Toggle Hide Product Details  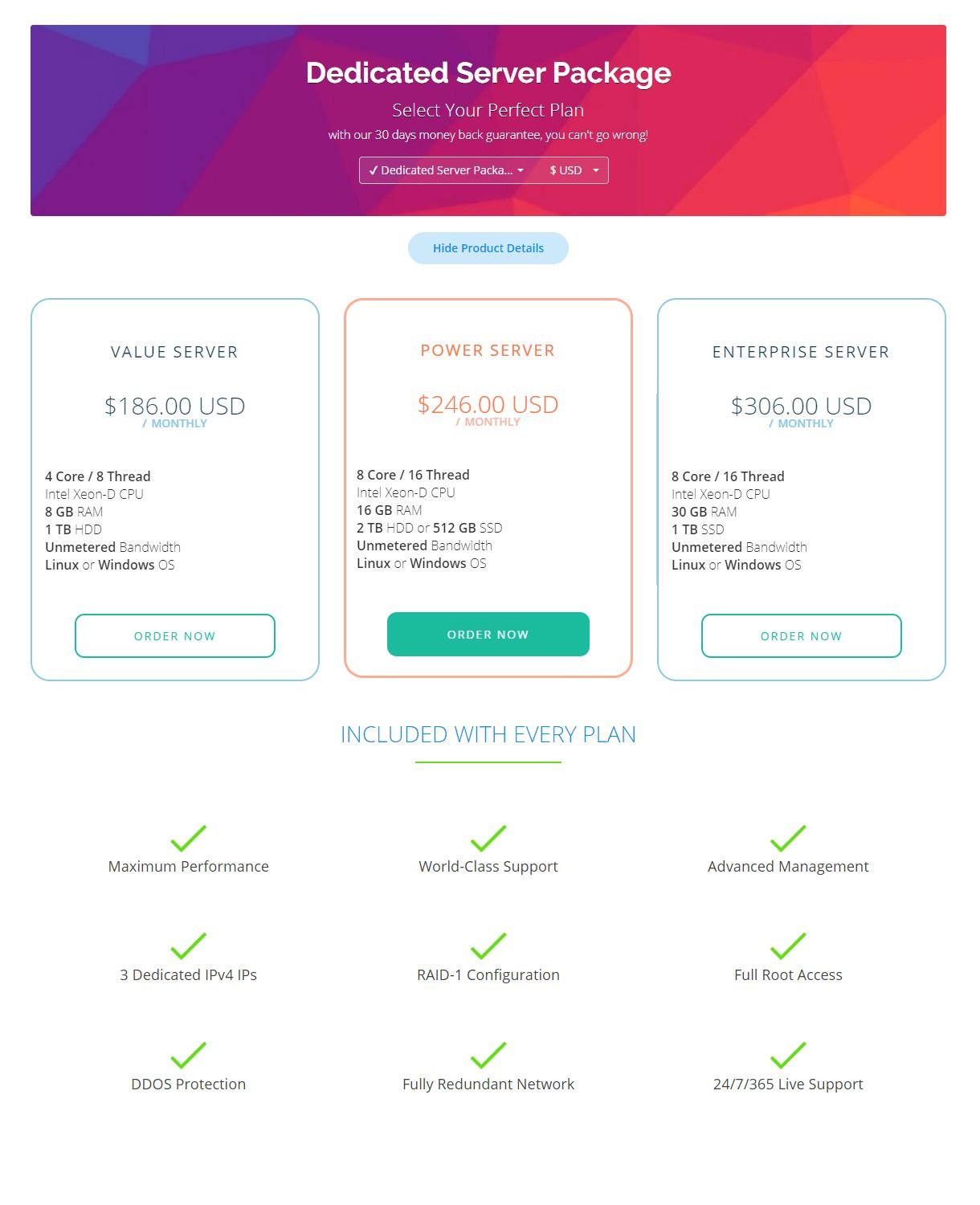pyautogui.click(x=488, y=248)
